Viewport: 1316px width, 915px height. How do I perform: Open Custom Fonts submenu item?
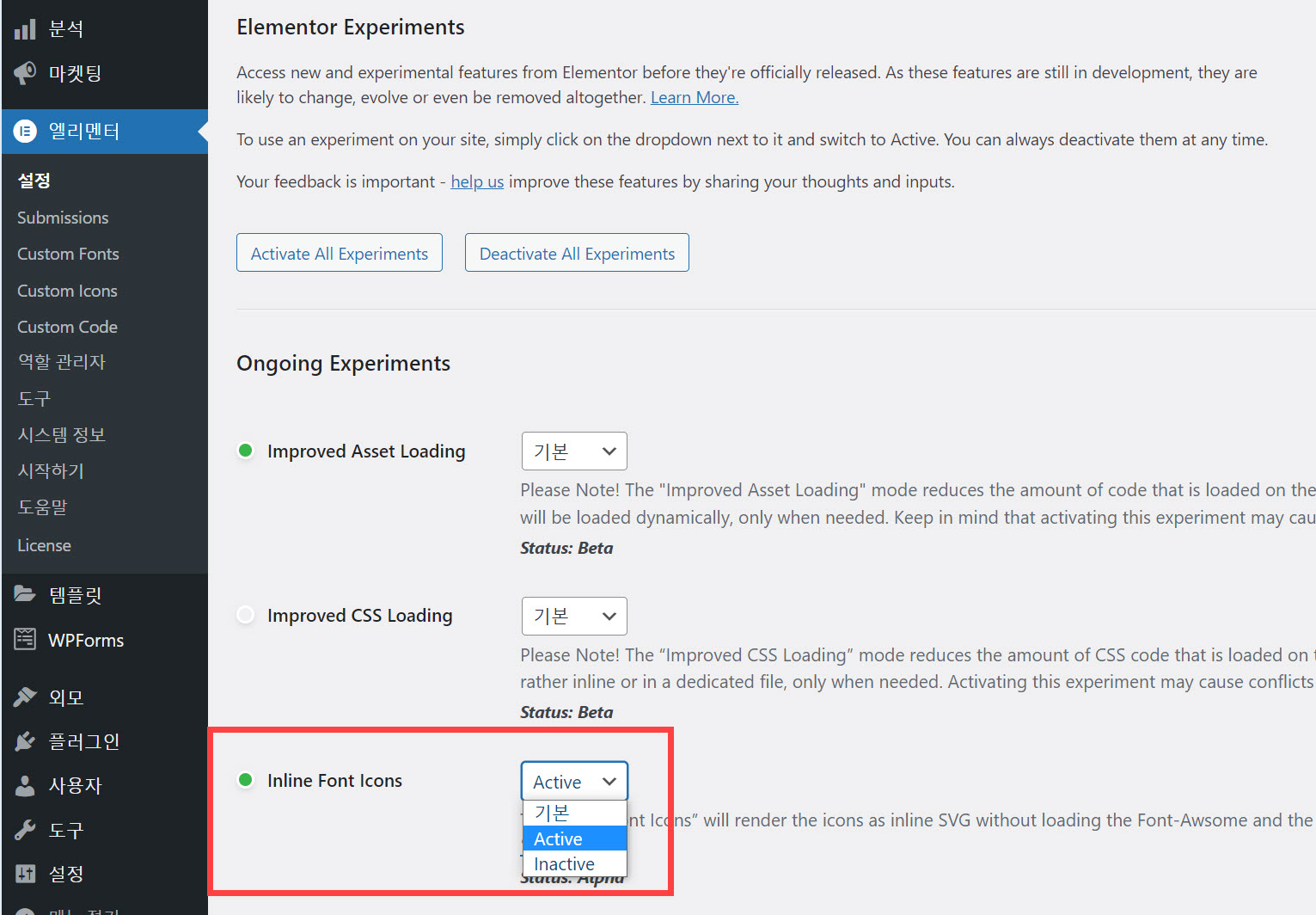(x=68, y=254)
